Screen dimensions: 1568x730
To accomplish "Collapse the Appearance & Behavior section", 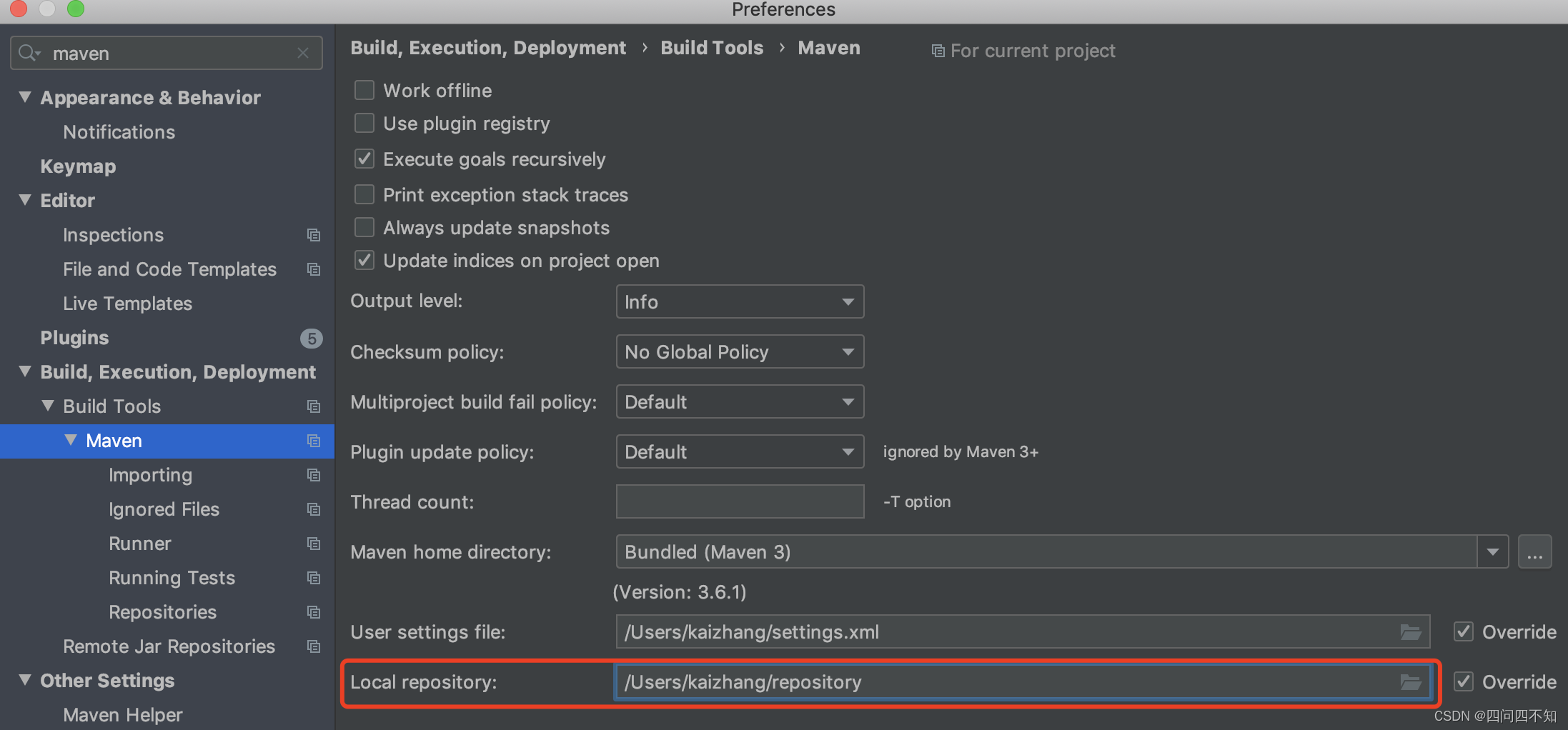I will pos(25,97).
